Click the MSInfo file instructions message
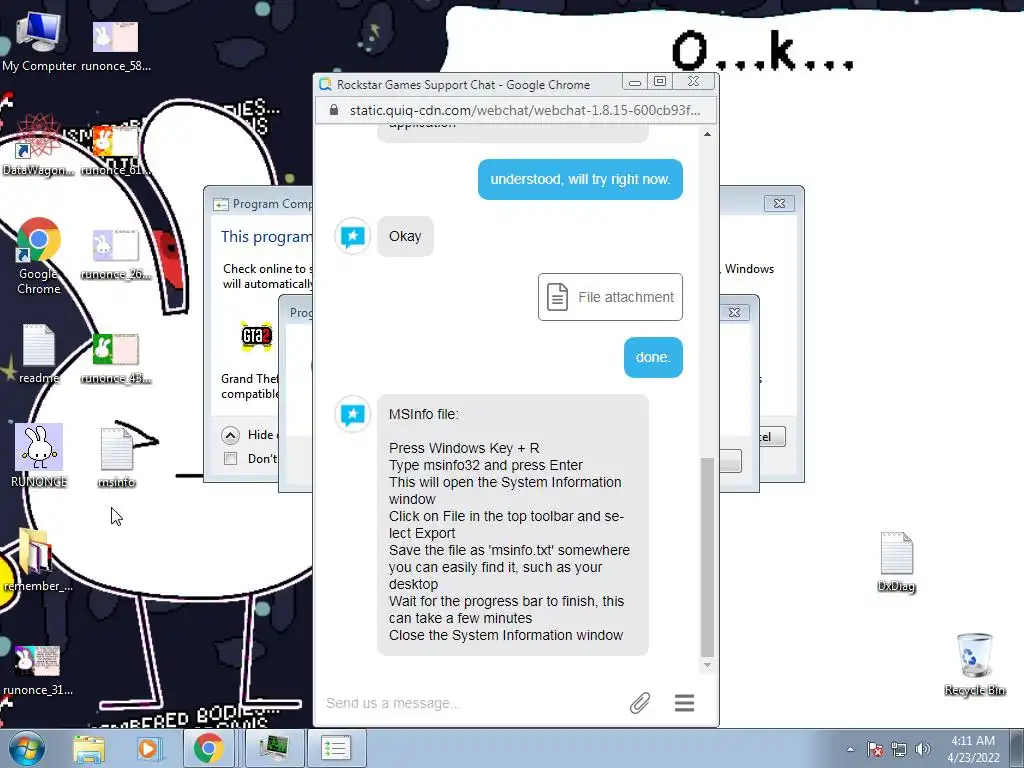This screenshot has width=1024, height=768. click(513, 524)
